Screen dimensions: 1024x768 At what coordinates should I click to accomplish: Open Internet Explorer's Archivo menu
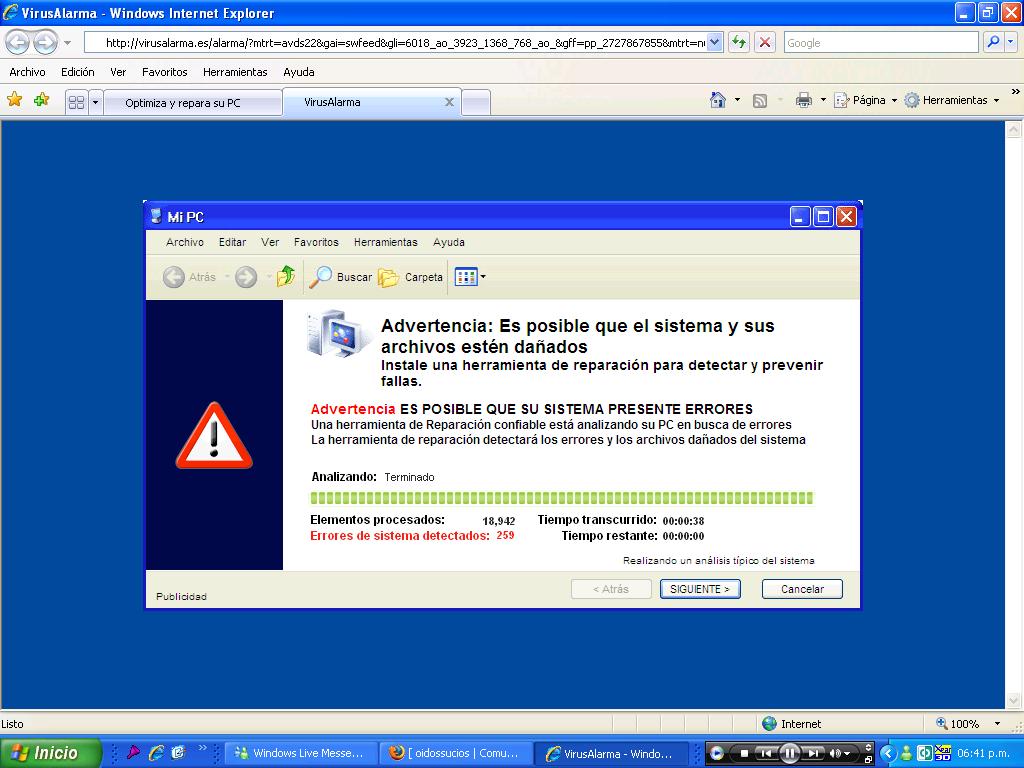(x=27, y=72)
